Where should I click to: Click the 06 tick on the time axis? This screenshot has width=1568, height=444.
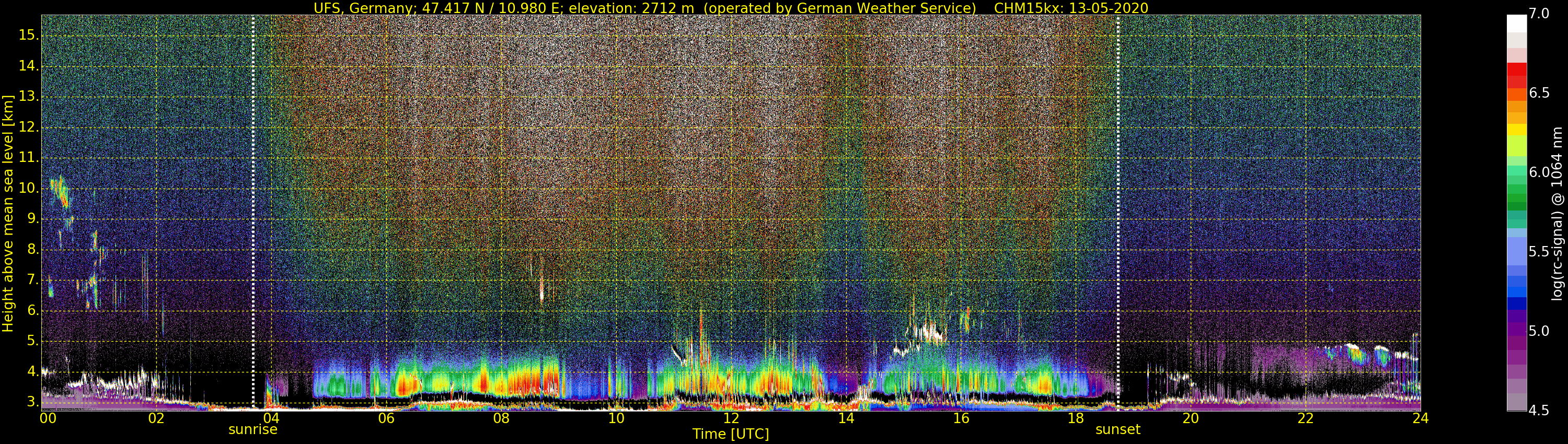386,418
